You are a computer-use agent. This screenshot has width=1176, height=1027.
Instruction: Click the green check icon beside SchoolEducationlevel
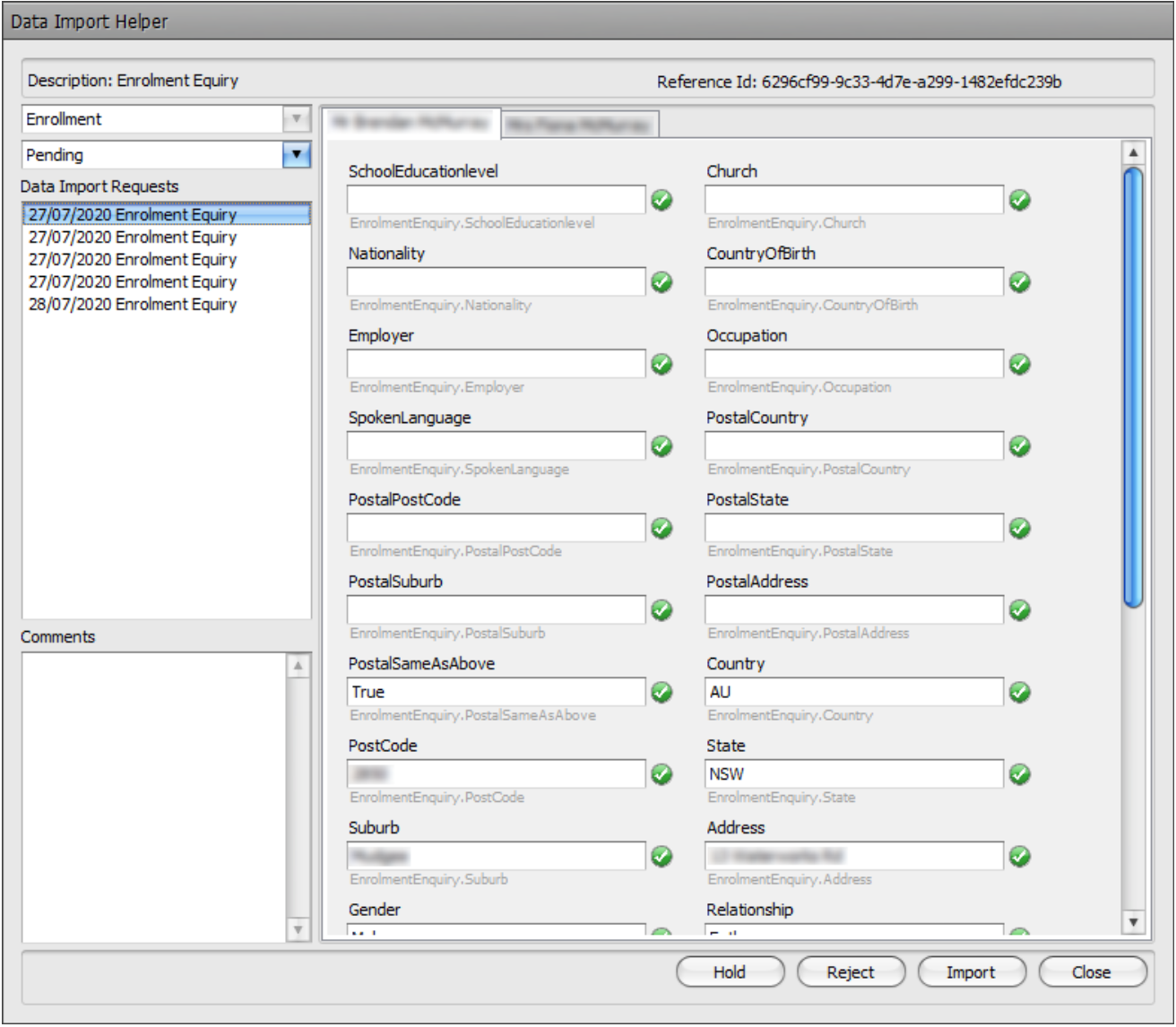[x=661, y=199]
